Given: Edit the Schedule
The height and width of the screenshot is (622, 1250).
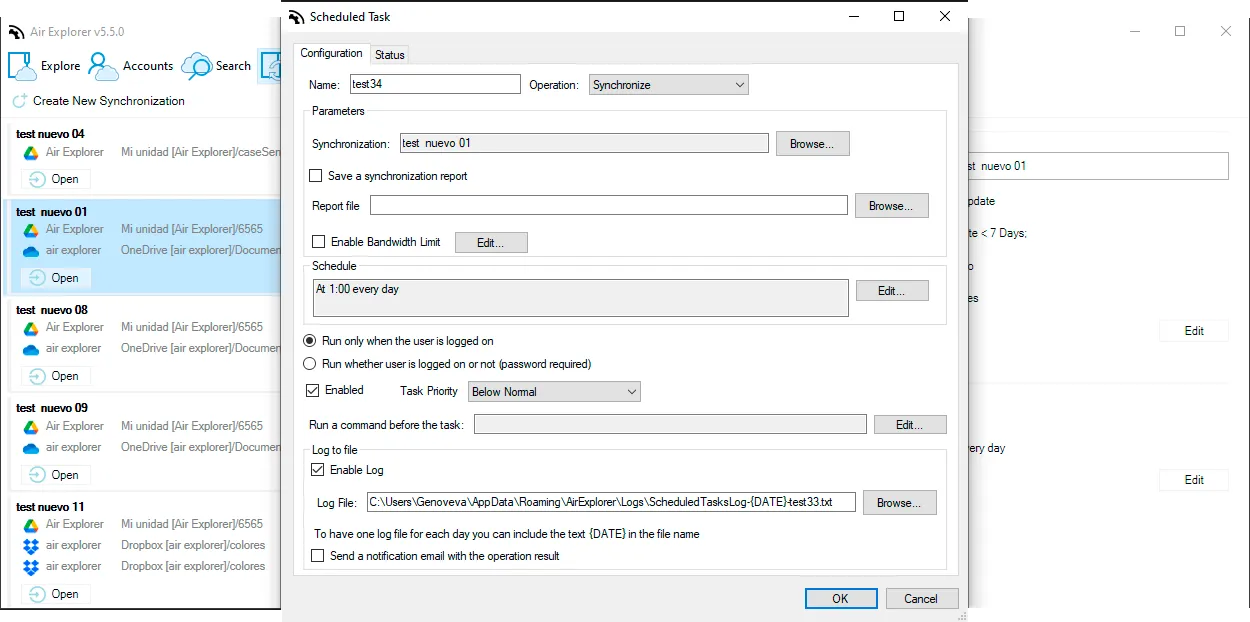Looking at the screenshot, I should pyautogui.click(x=891, y=291).
